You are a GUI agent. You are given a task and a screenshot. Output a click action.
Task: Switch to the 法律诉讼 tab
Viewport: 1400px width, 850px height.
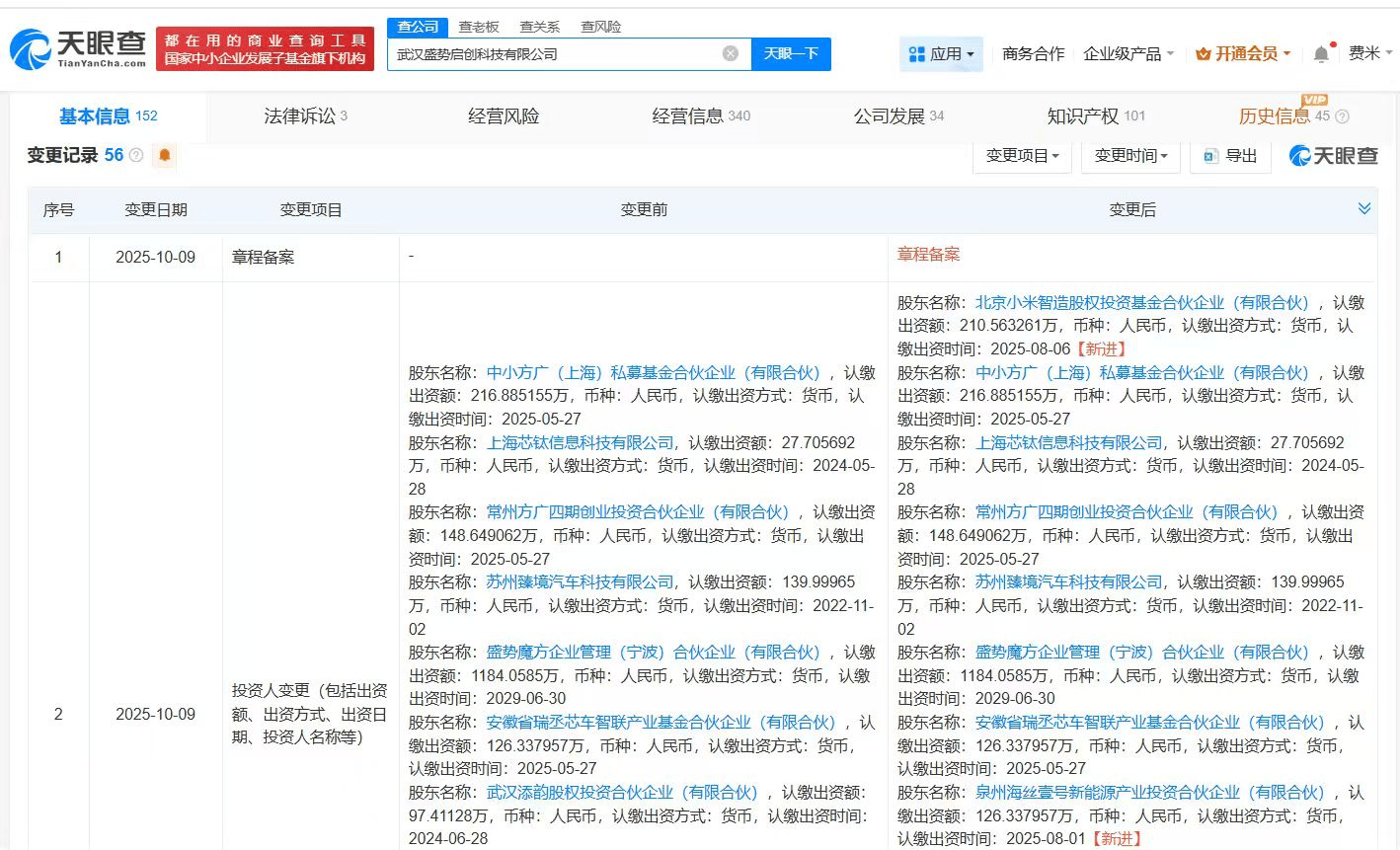[x=305, y=116]
